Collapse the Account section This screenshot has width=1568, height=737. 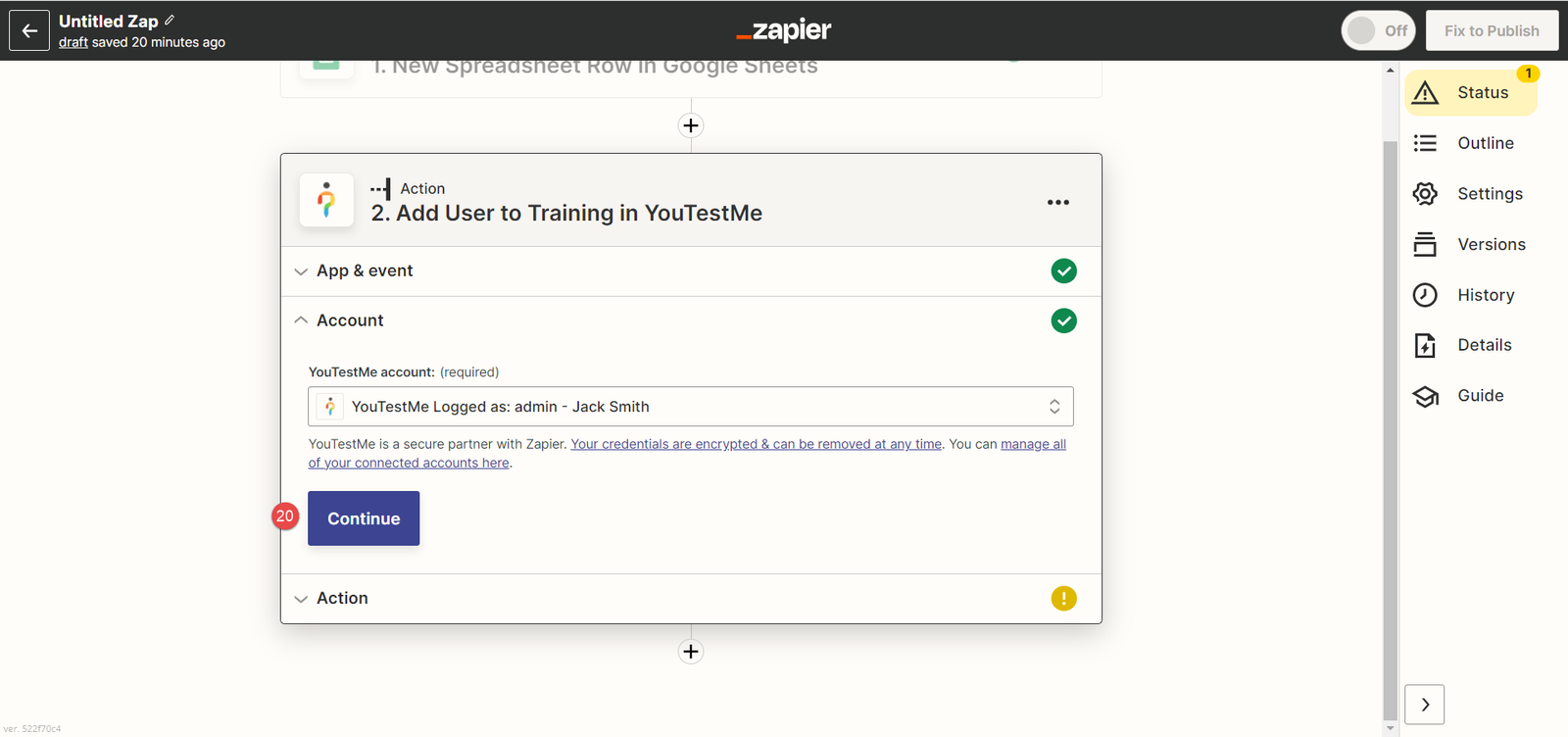[350, 320]
